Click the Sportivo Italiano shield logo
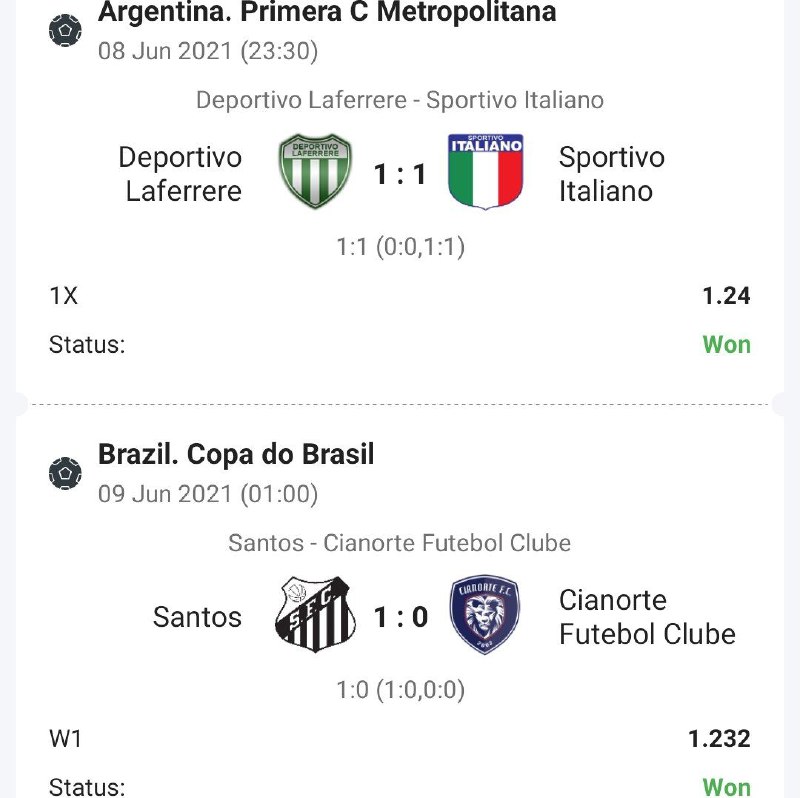The height and width of the screenshot is (798, 800). click(x=486, y=172)
